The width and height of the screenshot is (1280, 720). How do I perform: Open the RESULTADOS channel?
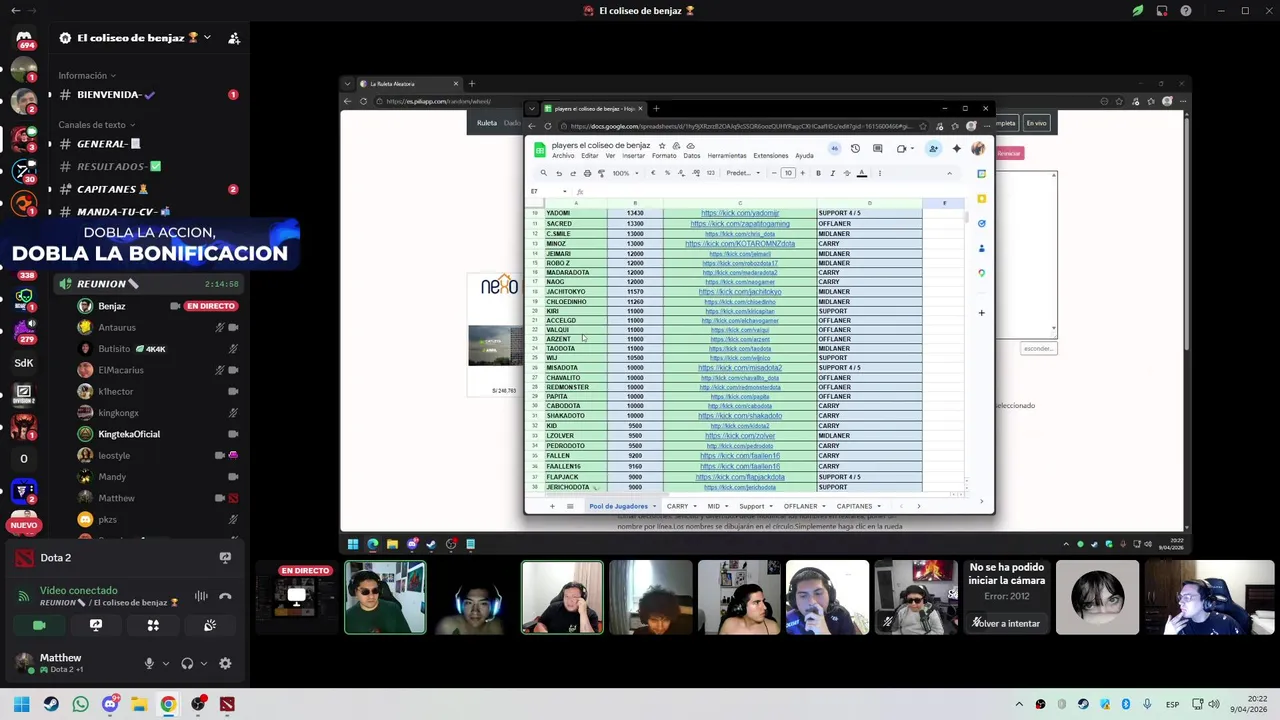point(148,166)
